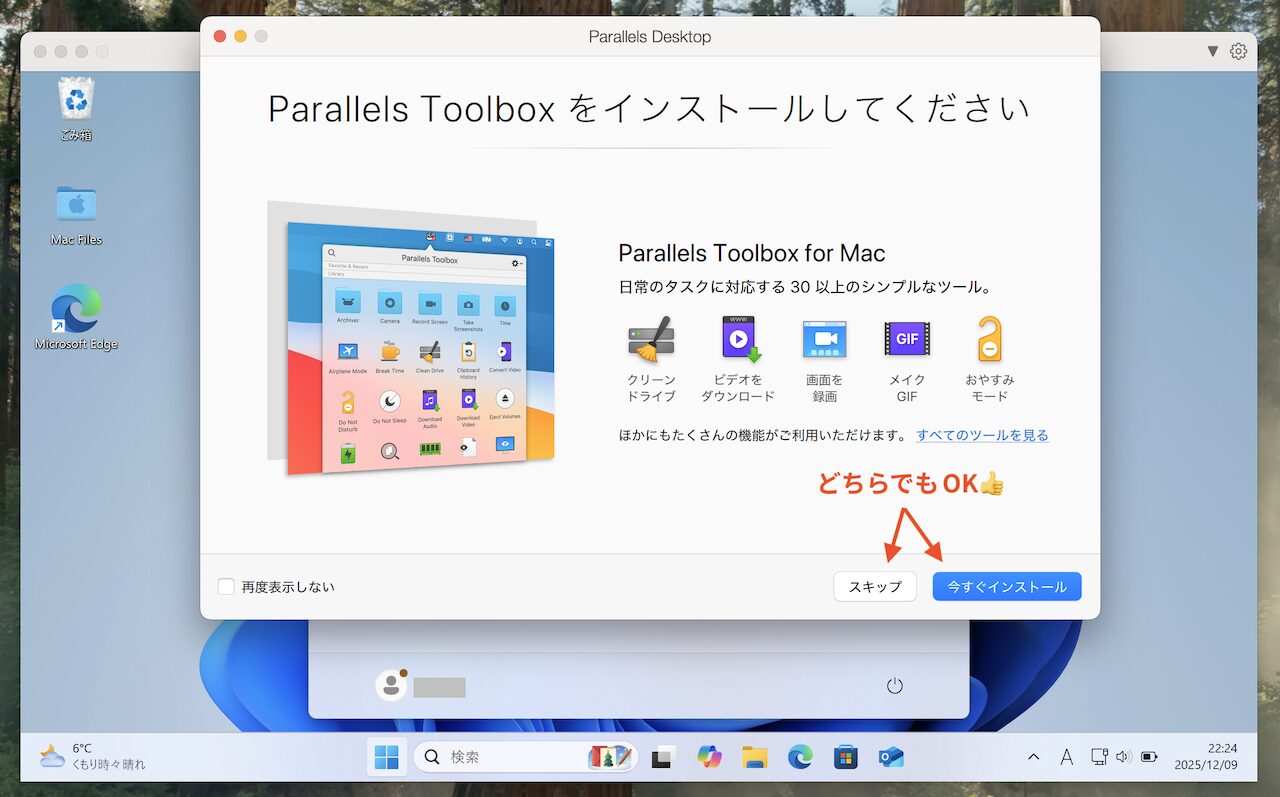Expand the Parallels window triangle dropdown
Viewport: 1280px width, 797px height.
click(1212, 51)
